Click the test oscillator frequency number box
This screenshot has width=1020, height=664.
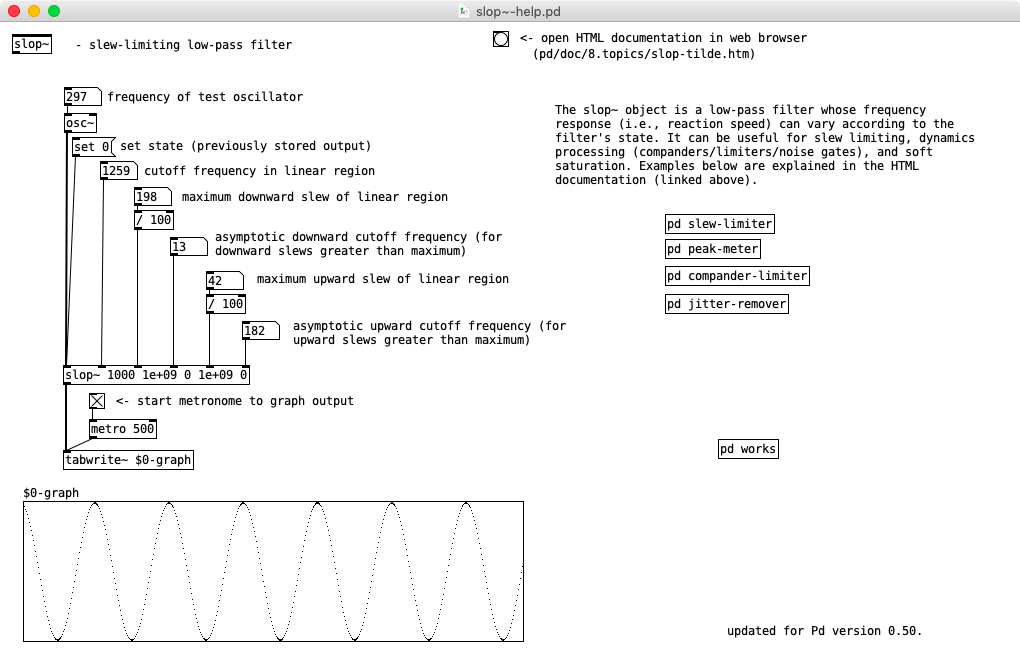pos(81,98)
